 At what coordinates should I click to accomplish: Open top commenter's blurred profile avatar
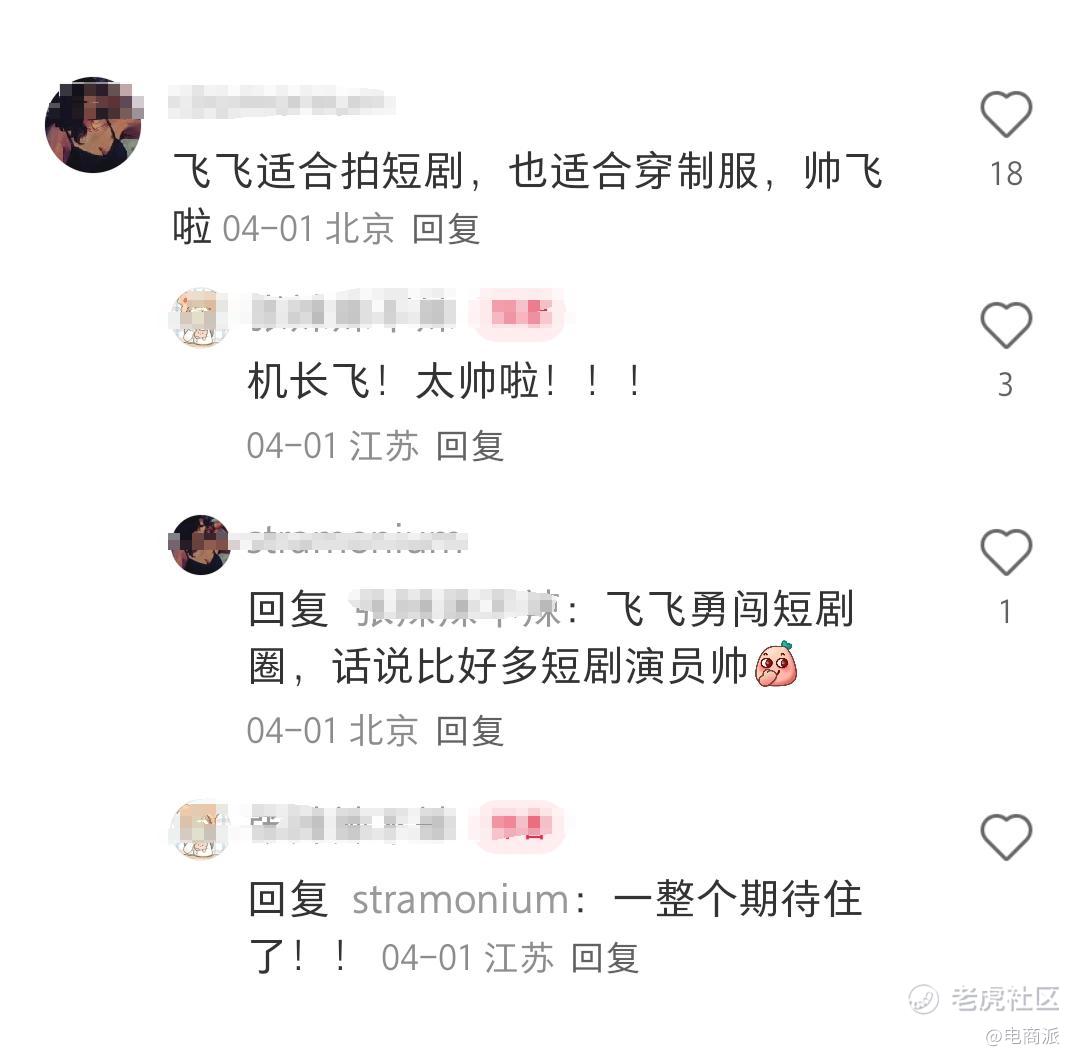94,125
